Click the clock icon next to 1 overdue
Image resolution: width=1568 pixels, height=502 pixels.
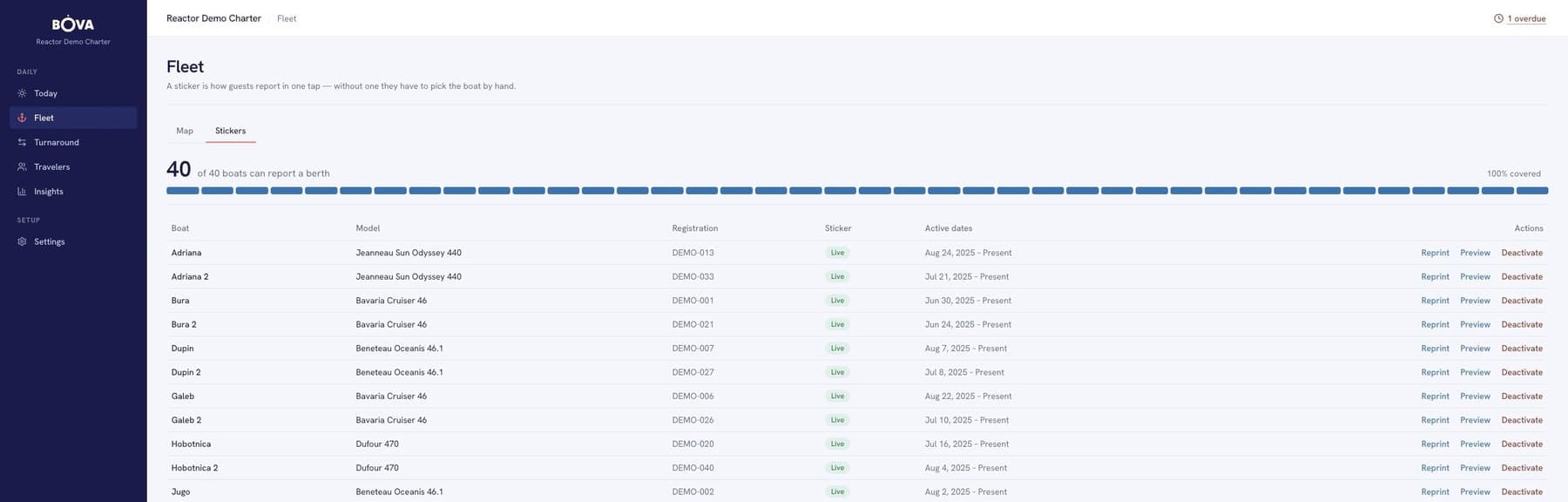pyautogui.click(x=1498, y=18)
